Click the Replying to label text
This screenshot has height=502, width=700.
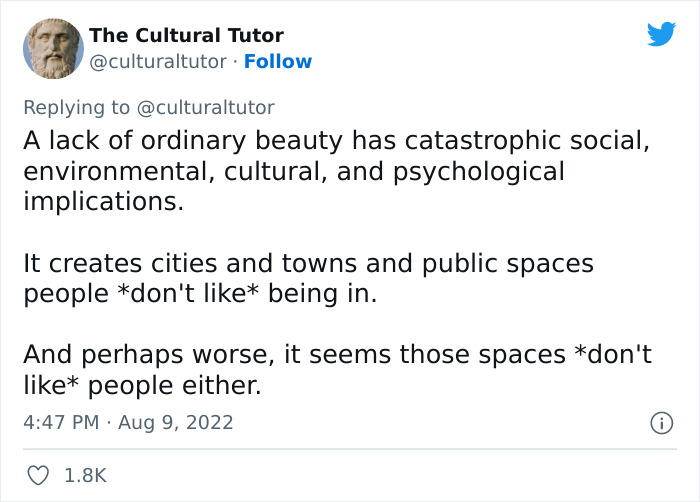click(77, 108)
